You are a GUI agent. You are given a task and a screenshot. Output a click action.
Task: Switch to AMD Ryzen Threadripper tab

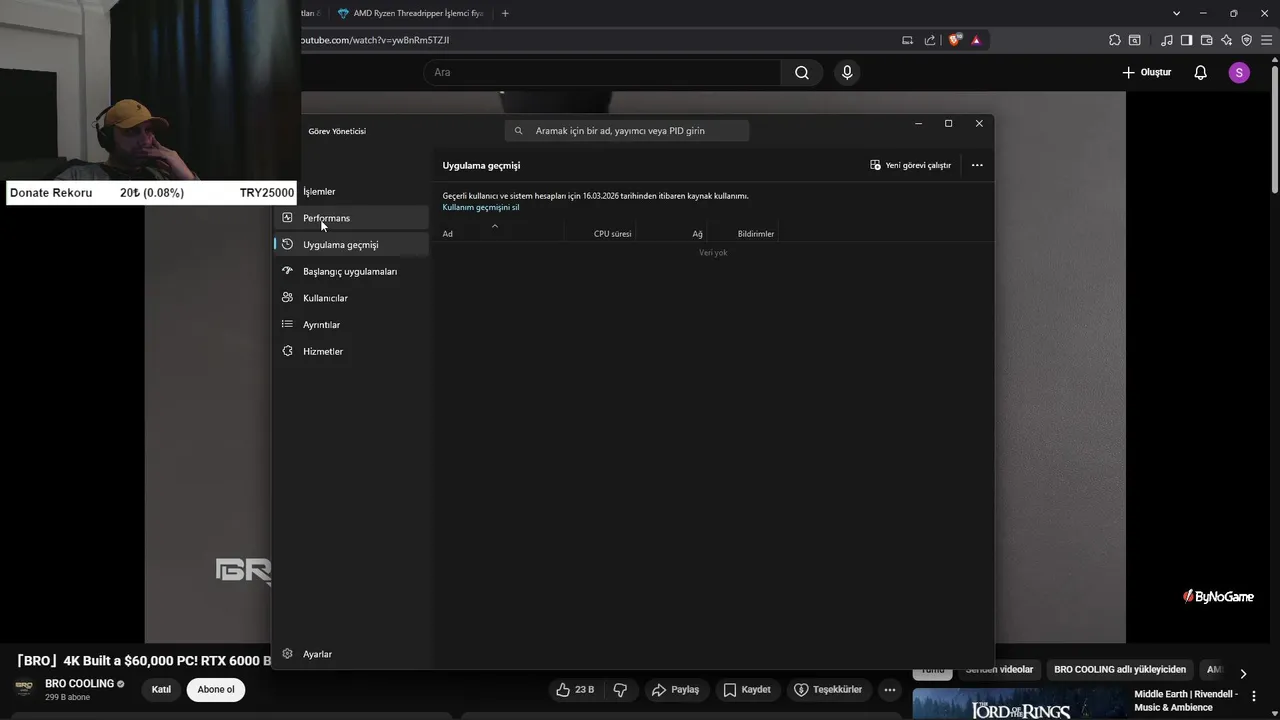click(411, 13)
